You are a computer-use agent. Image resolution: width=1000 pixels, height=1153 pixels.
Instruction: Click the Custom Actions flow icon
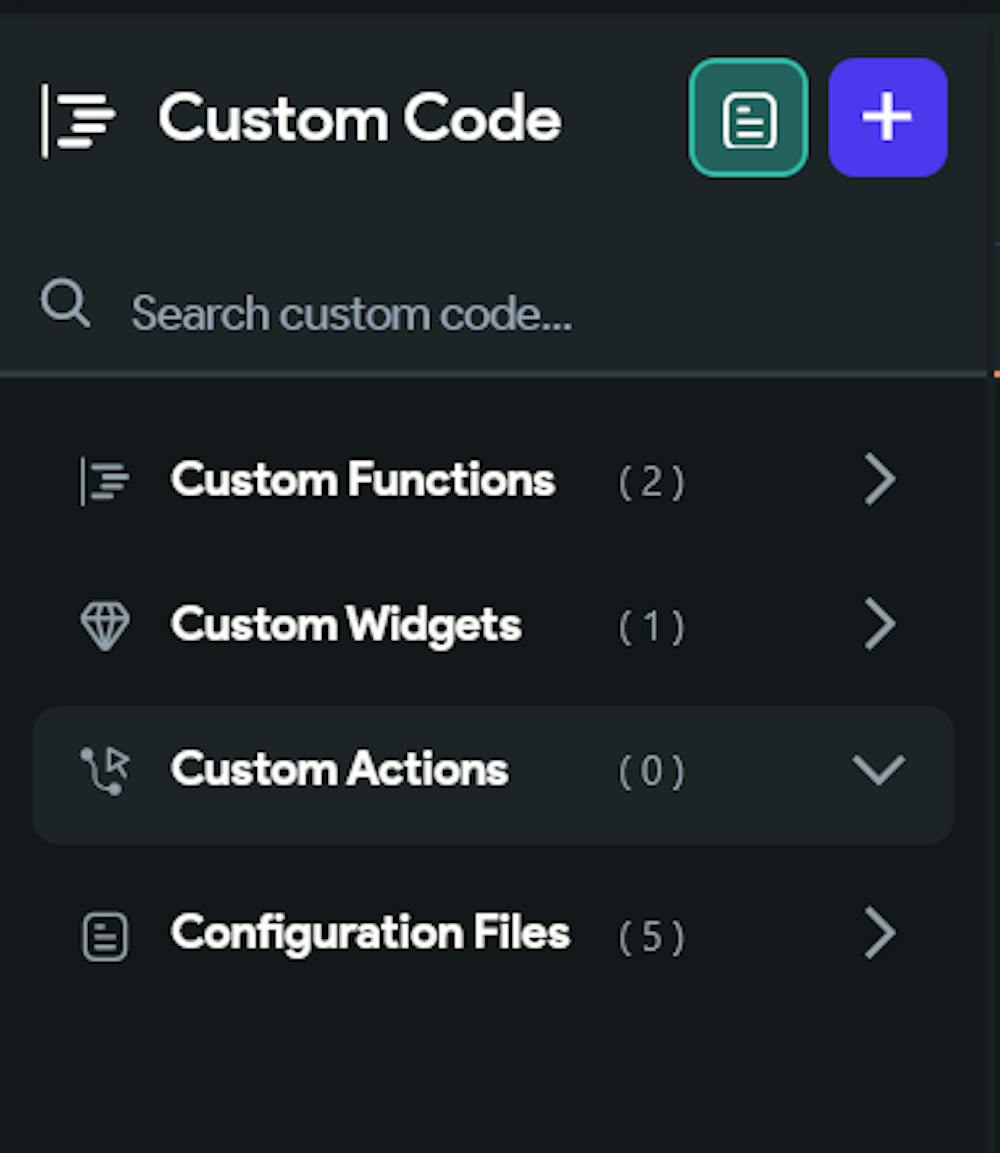click(x=105, y=771)
